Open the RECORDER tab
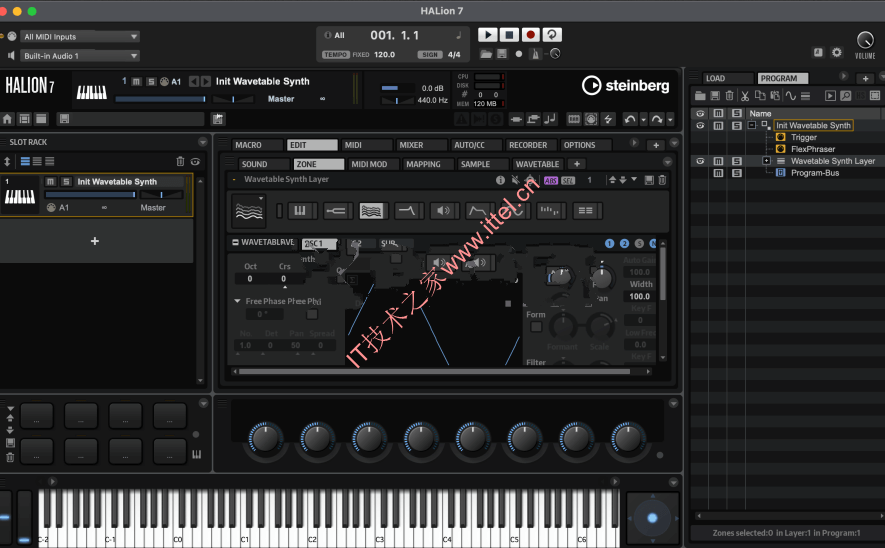 [531, 145]
